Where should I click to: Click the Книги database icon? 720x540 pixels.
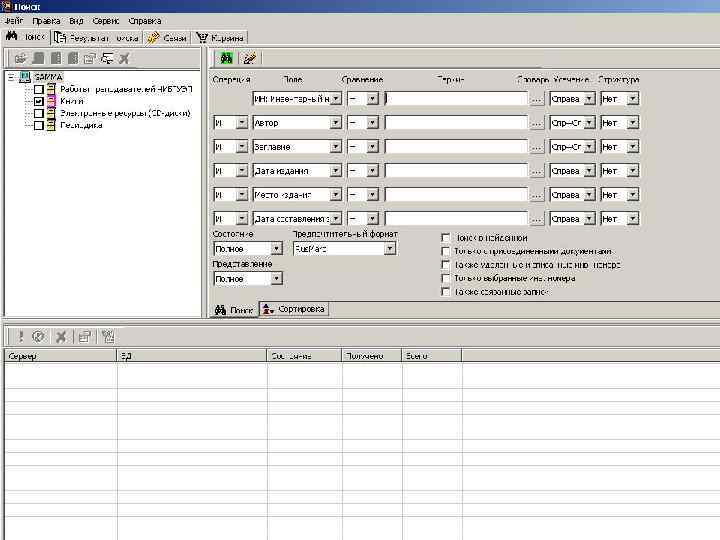pos(51,101)
